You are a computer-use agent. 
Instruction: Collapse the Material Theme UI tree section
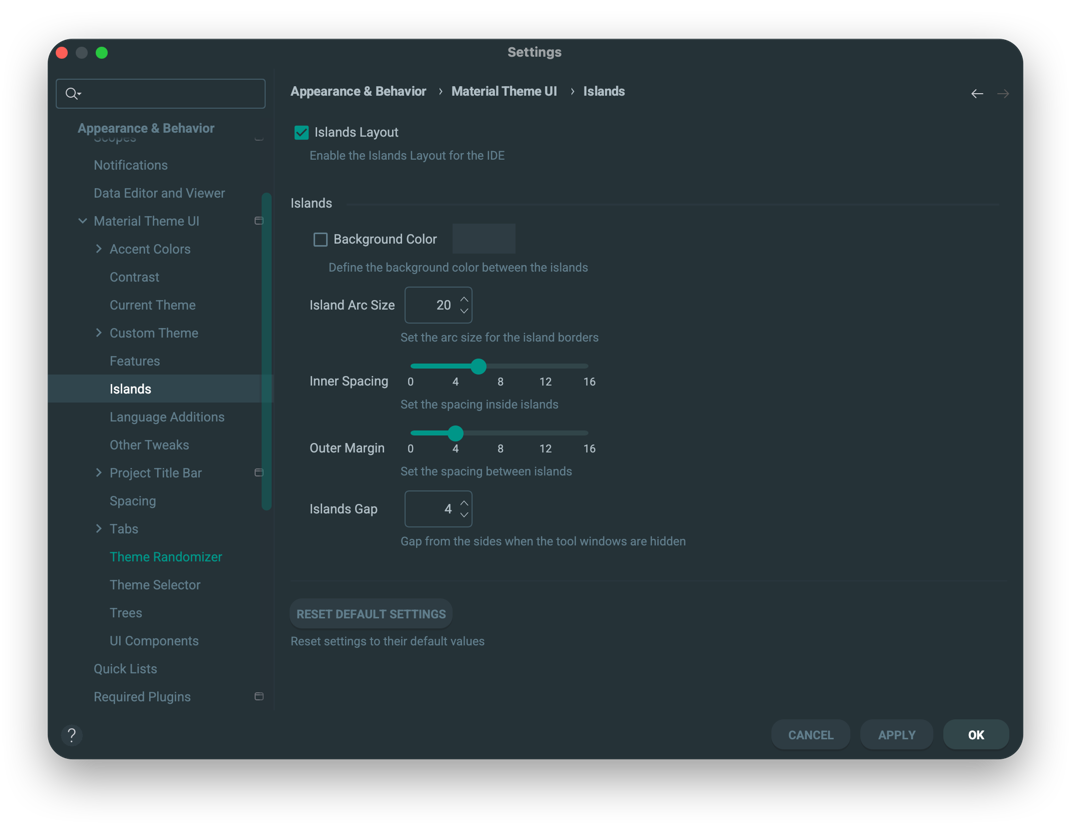pos(83,220)
